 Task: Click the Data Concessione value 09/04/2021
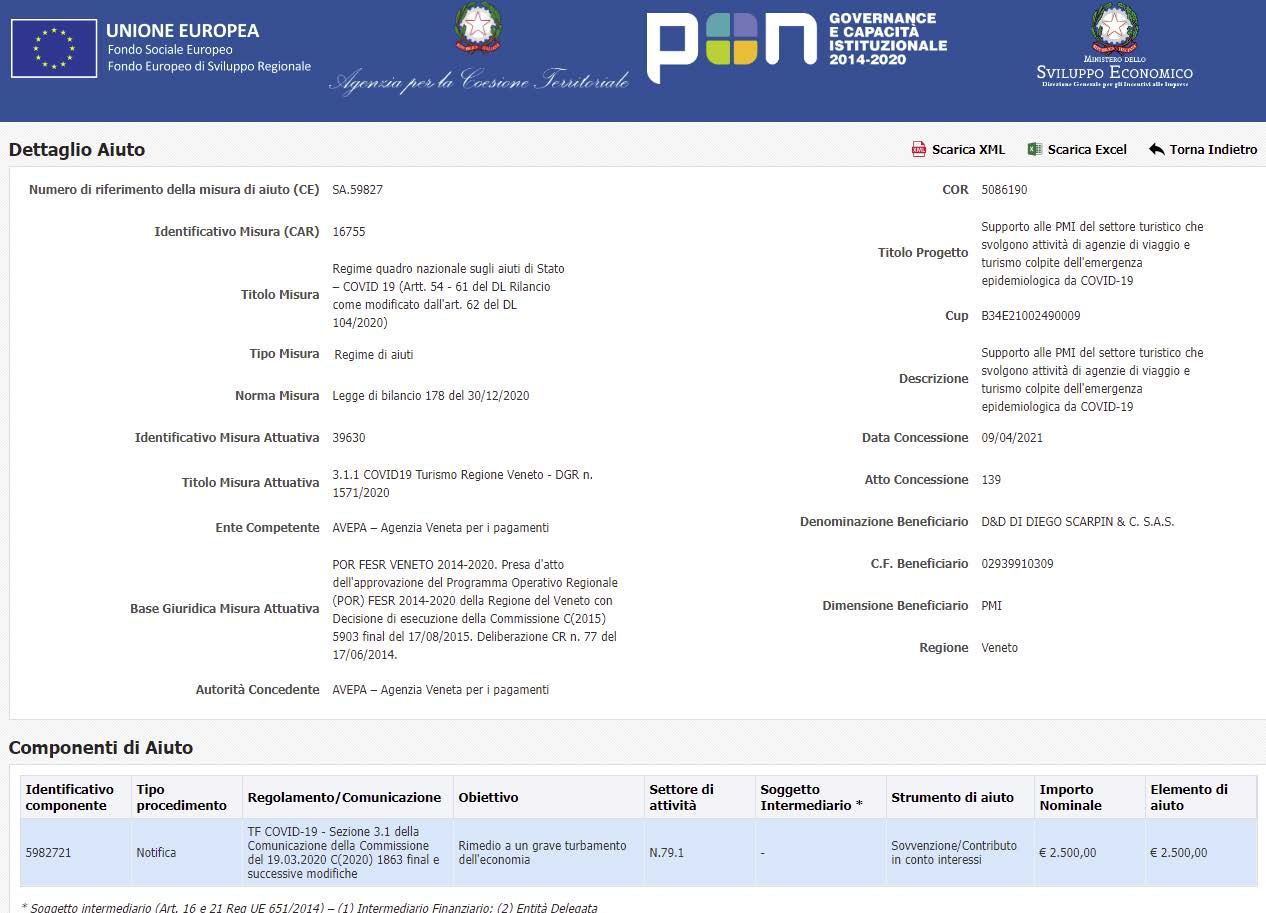click(1012, 438)
